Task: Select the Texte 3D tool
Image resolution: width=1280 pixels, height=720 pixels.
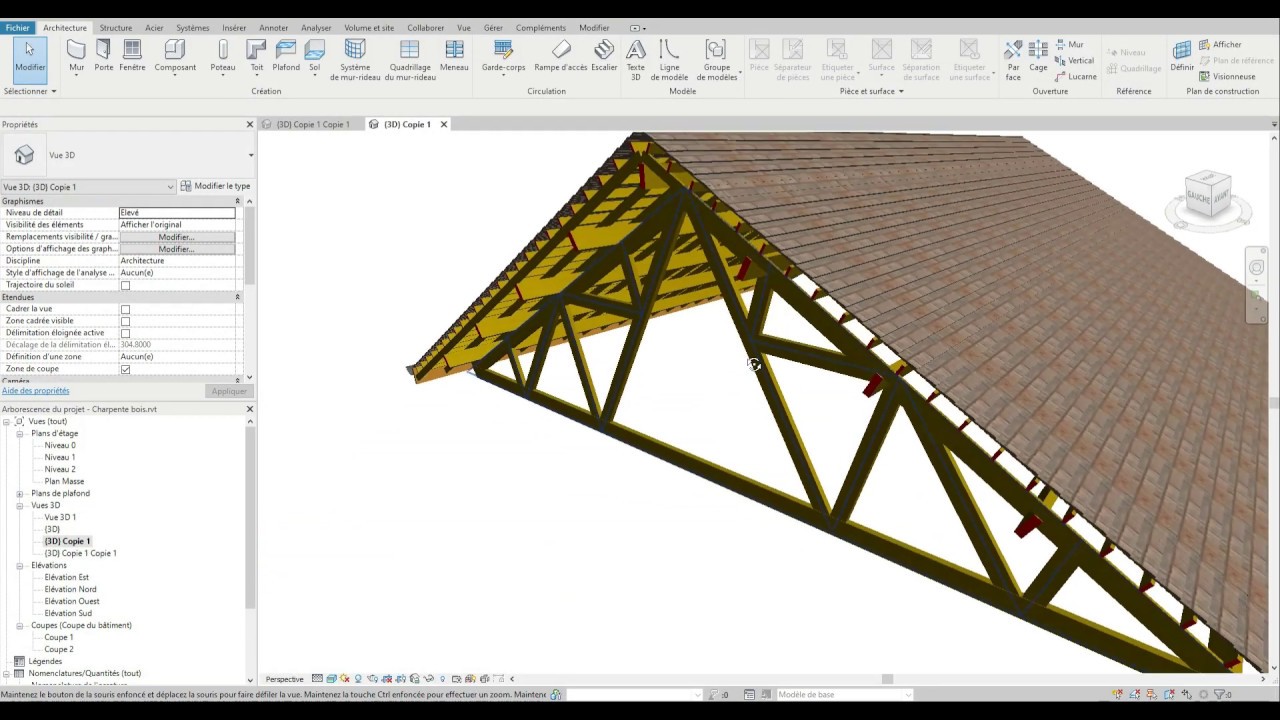Action: pyautogui.click(x=635, y=59)
